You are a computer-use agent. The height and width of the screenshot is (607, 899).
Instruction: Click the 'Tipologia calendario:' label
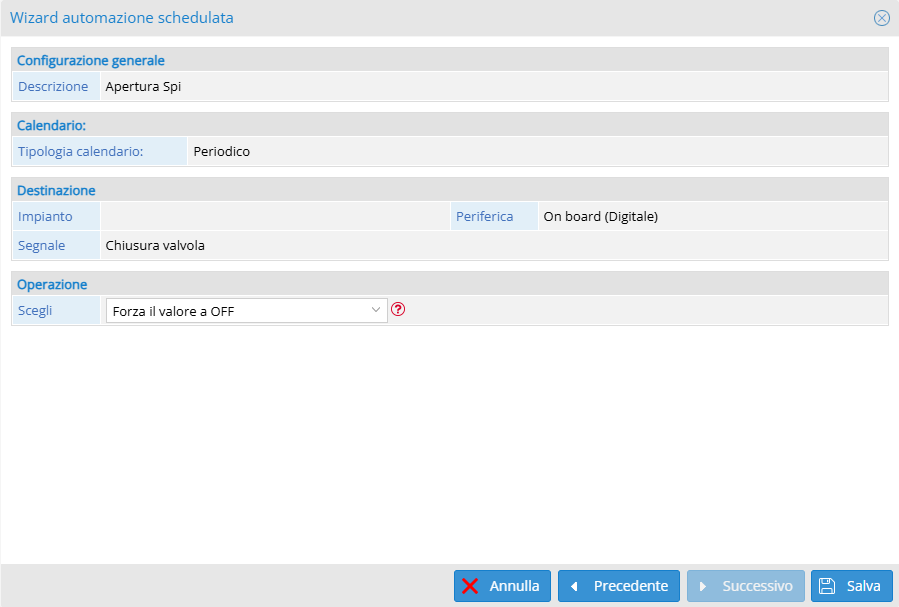tap(80, 151)
